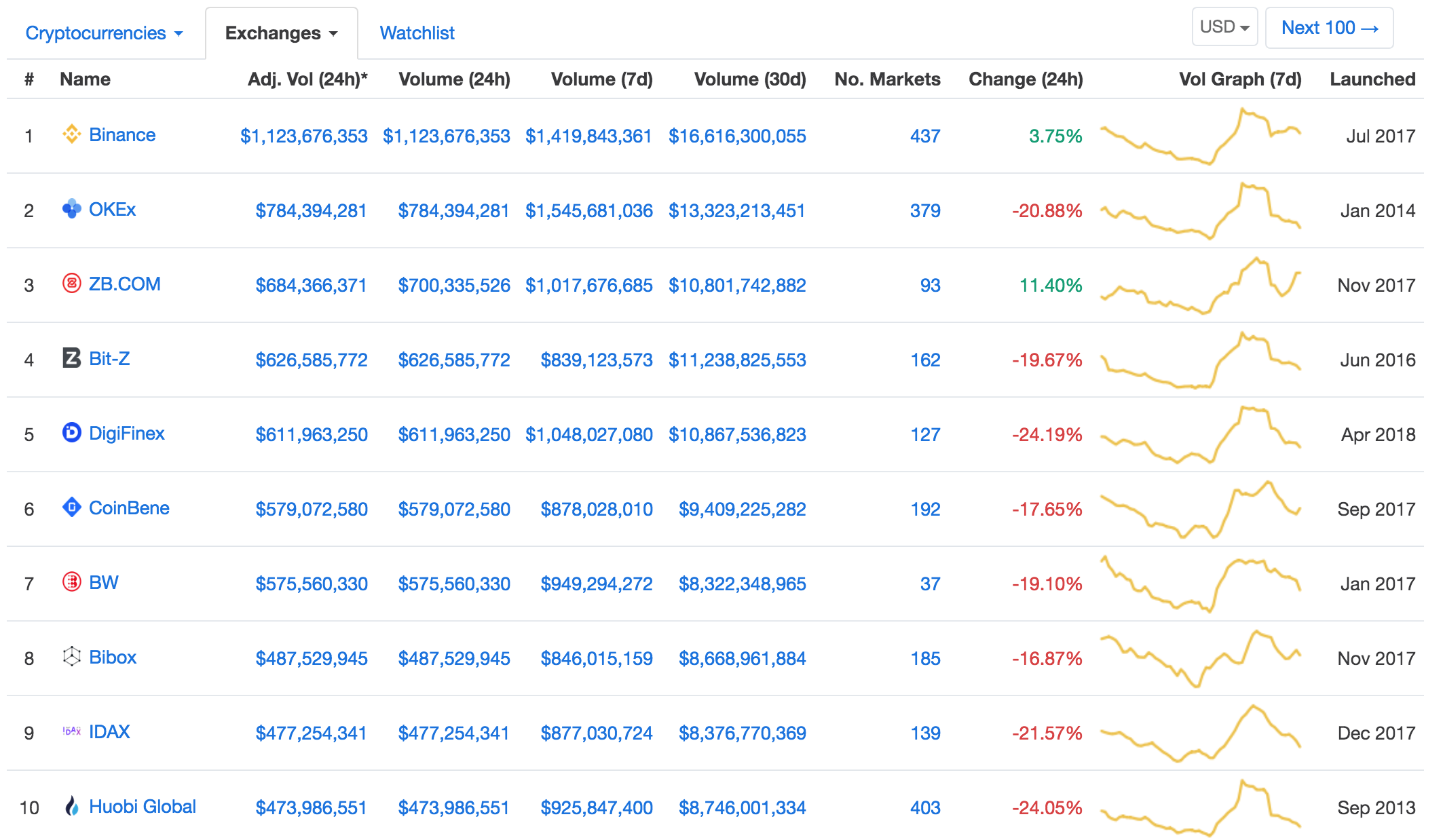Viewport: 1443px width, 840px height.
Task: Open the Huobi Global exchange link
Action: point(143,807)
